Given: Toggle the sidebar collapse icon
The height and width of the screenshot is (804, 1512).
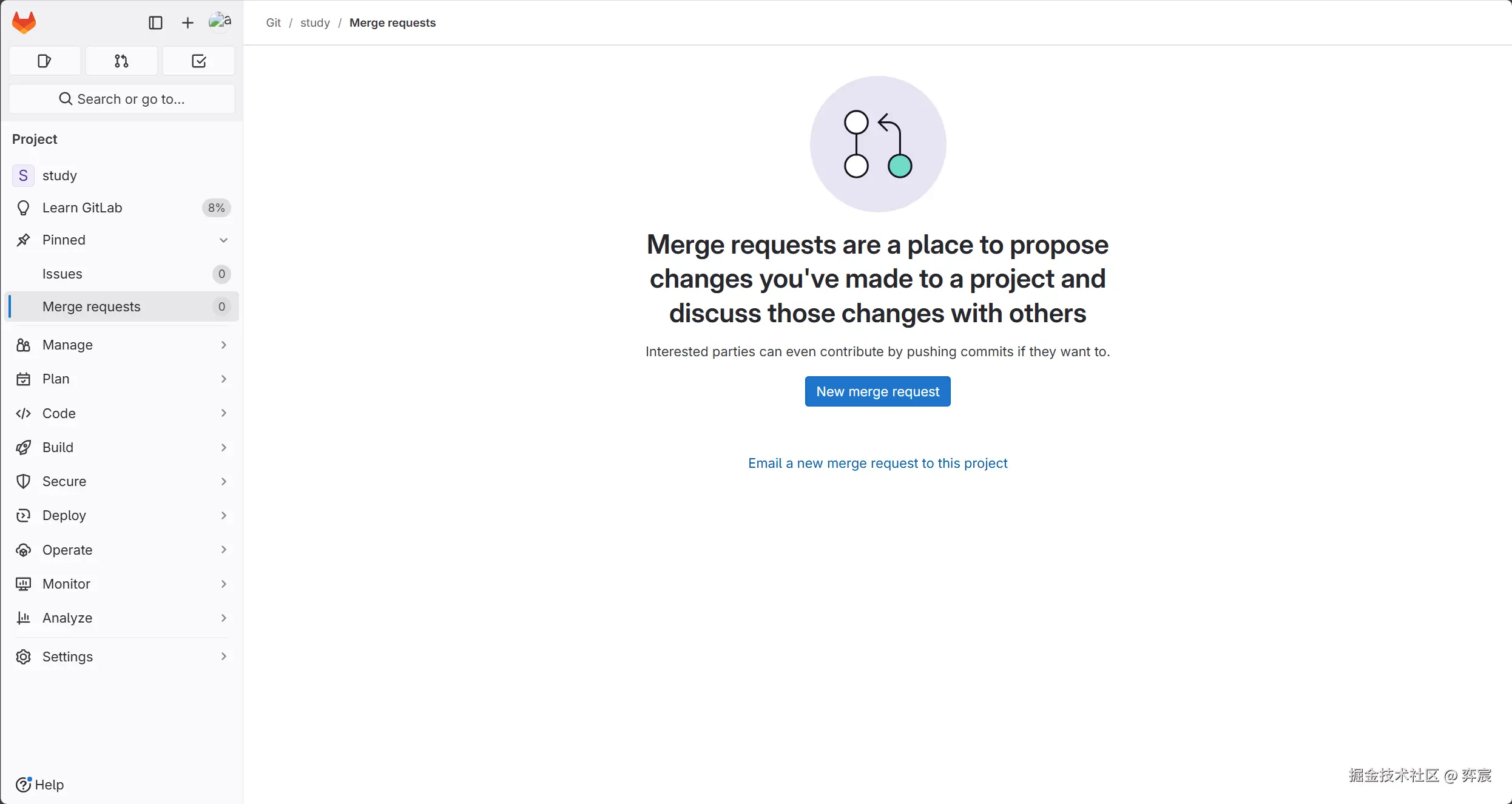Looking at the screenshot, I should (x=155, y=22).
